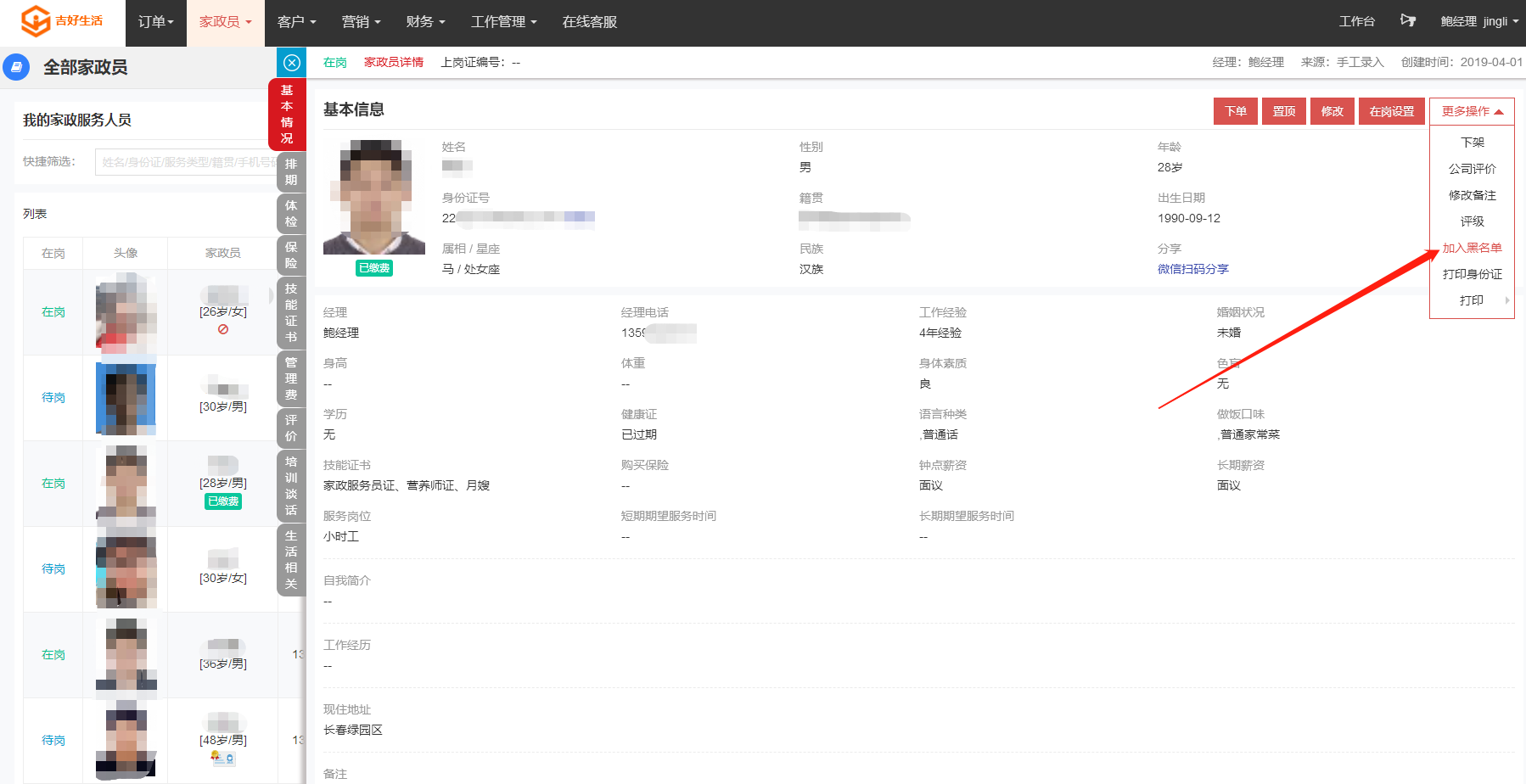Click the large profile photo in 基本信息
This screenshot has height=784, width=1526.
(374, 198)
